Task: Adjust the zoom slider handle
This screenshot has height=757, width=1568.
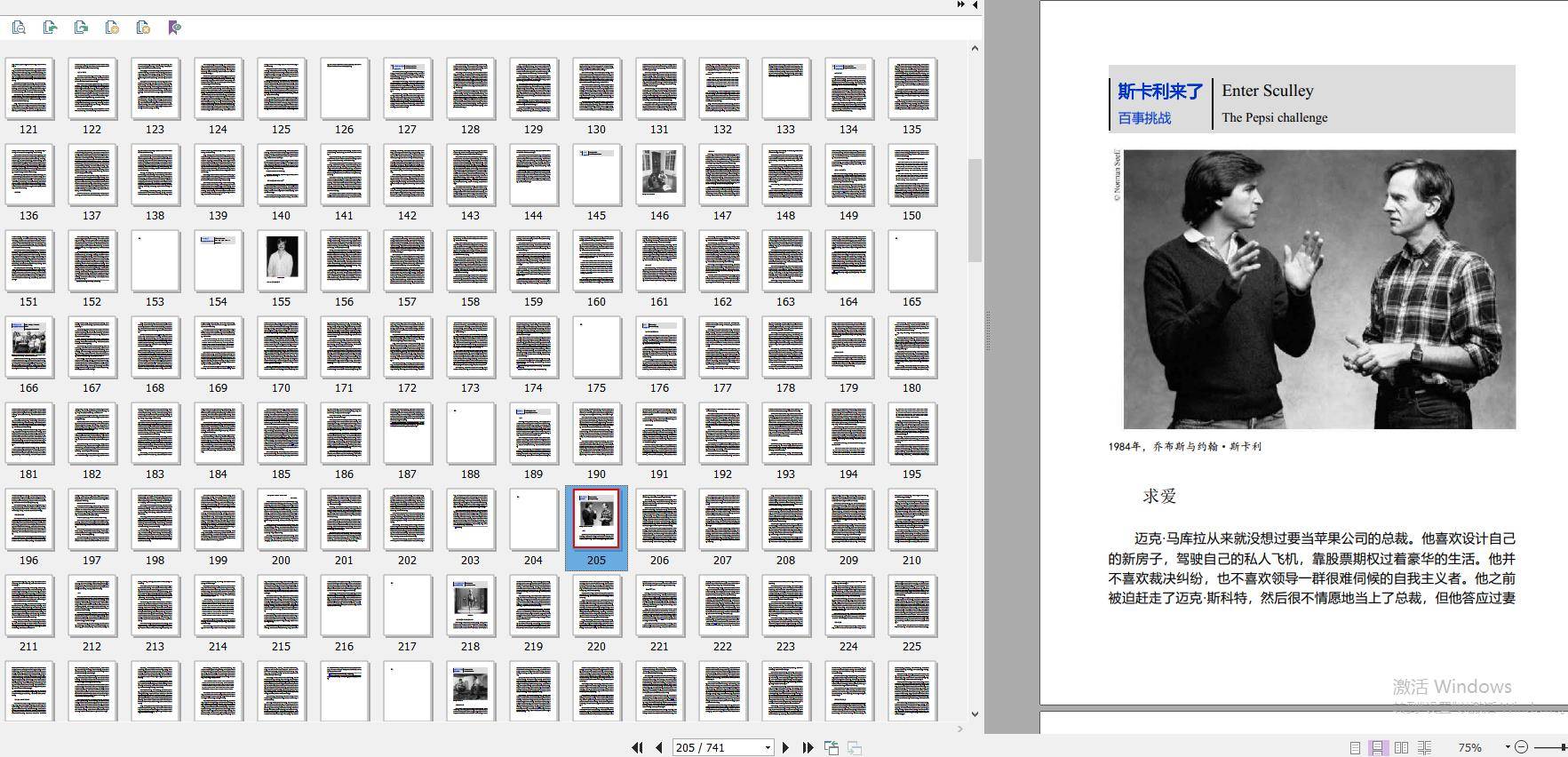Action: (x=1564, y=747)
